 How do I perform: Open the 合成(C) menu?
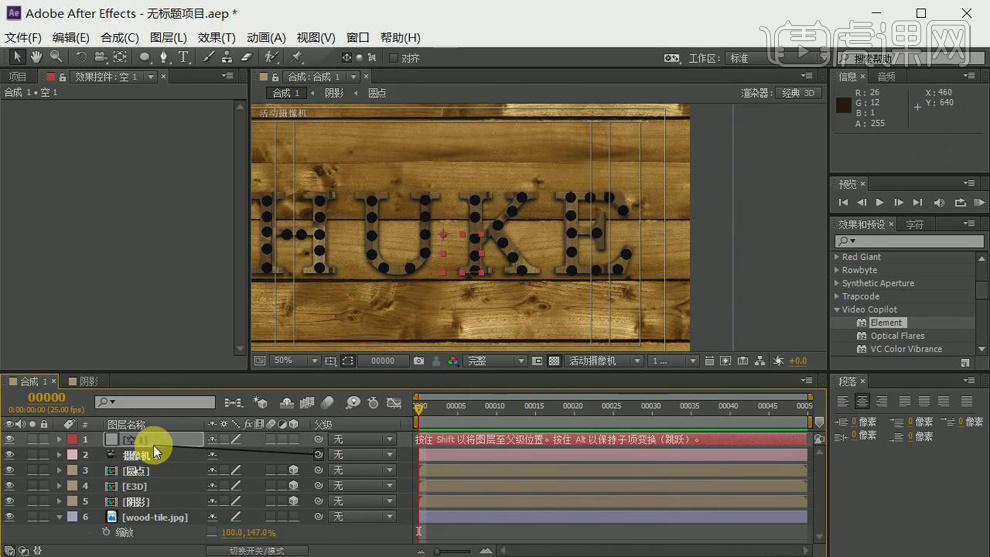pyautogui.click(x=119, y=38)
